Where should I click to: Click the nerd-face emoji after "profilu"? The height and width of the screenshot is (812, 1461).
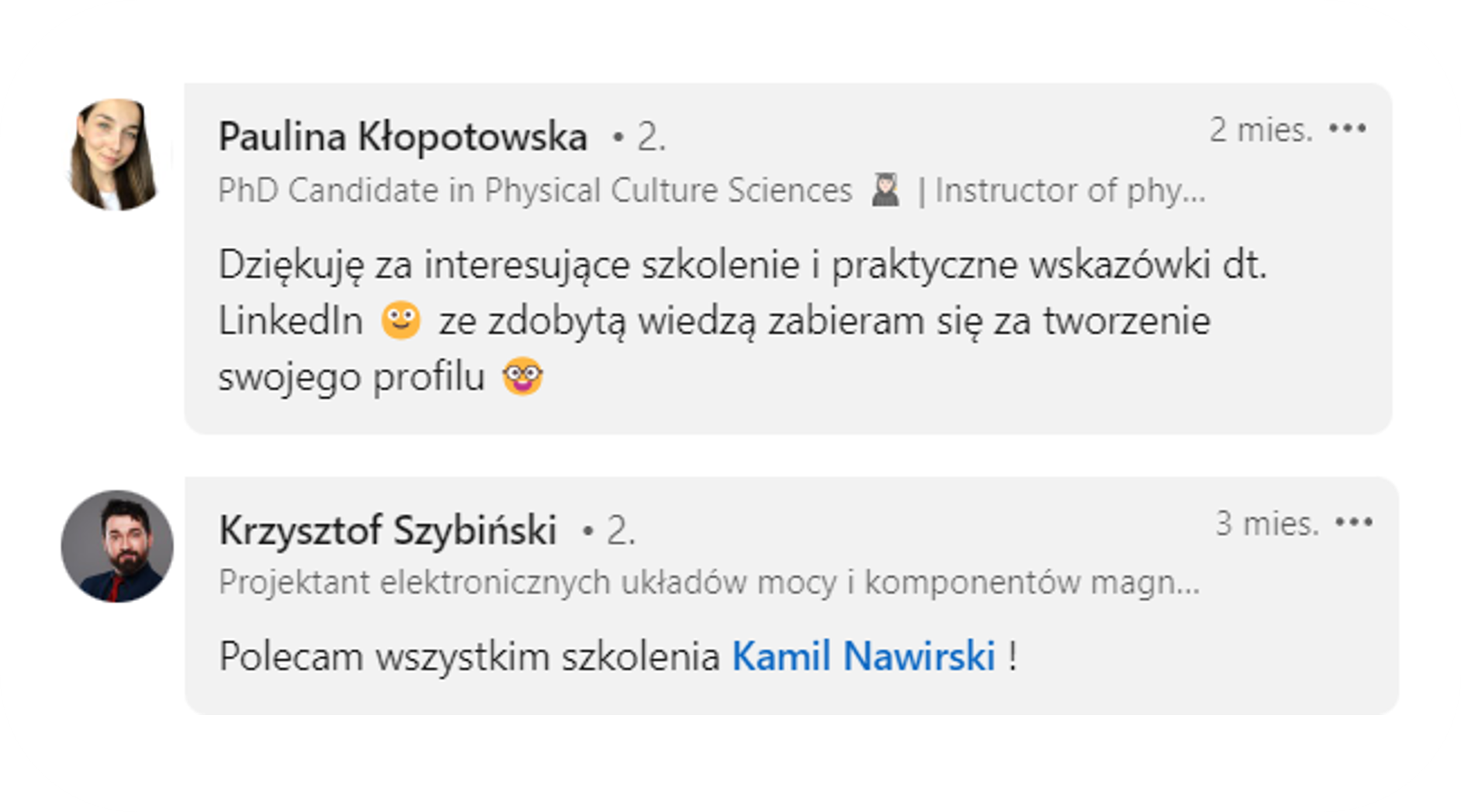point(522,376)
